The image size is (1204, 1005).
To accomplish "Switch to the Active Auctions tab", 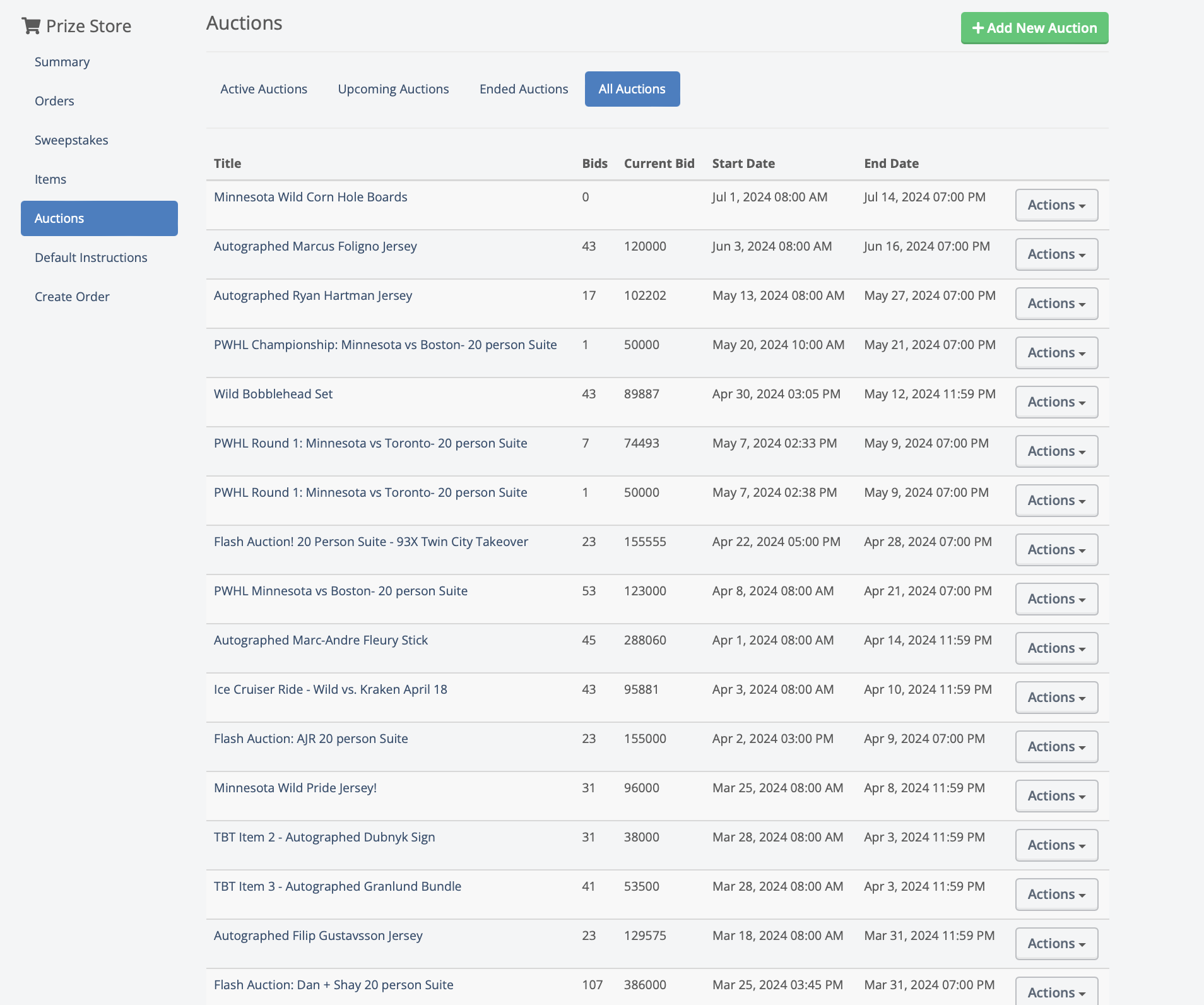I will 264,89.
